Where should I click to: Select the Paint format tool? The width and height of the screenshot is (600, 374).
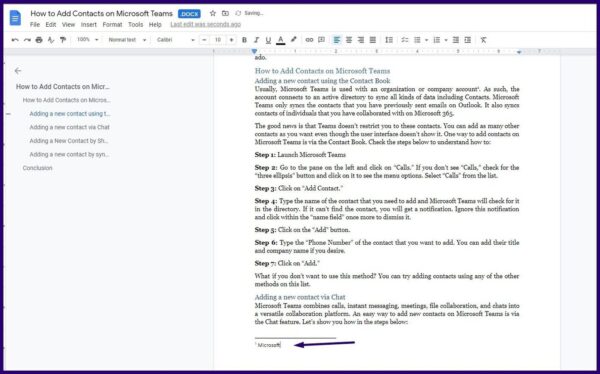(63, 40)
